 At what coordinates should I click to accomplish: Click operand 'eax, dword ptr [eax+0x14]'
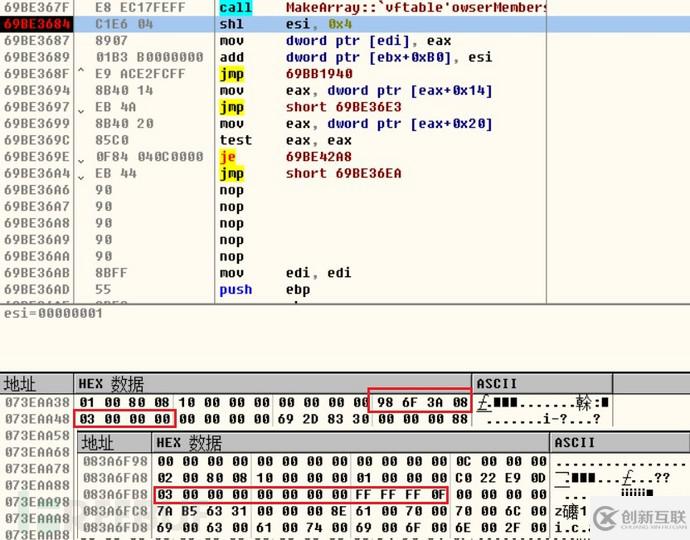tap(389, 90)
